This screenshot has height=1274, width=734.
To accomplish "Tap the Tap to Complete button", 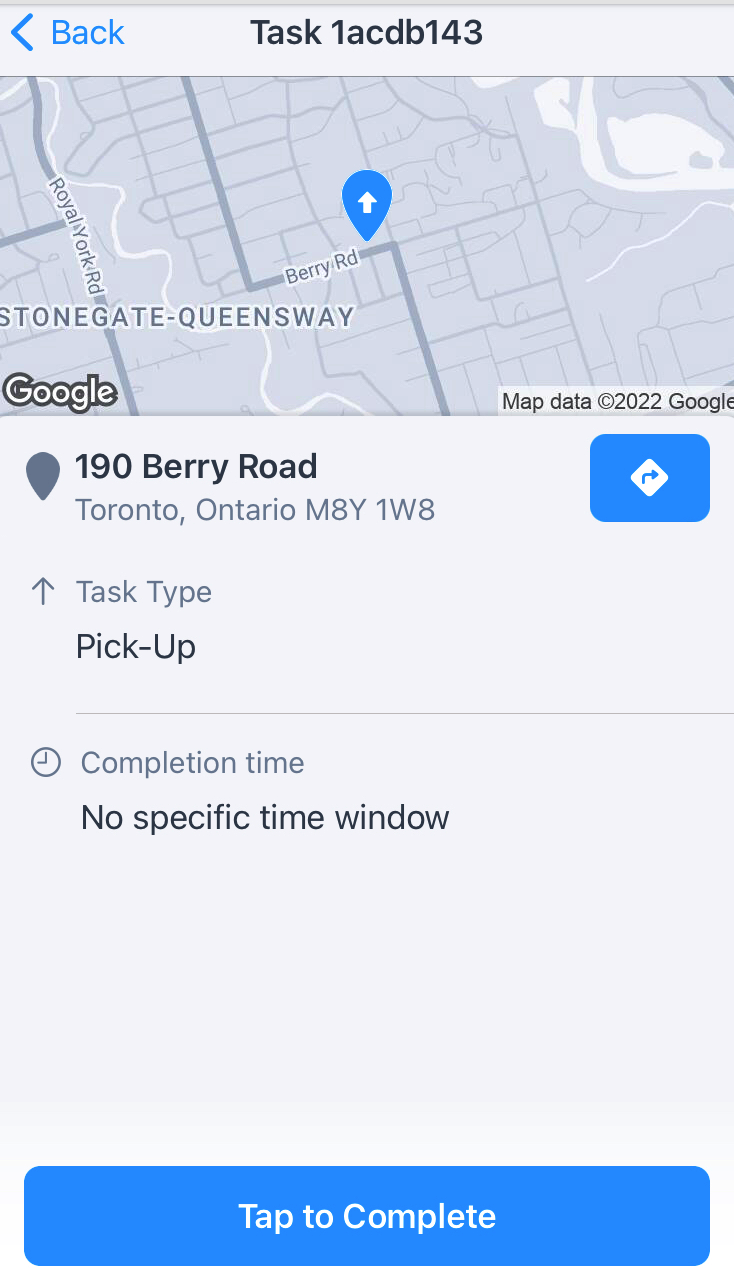I will click(367, 1216).
